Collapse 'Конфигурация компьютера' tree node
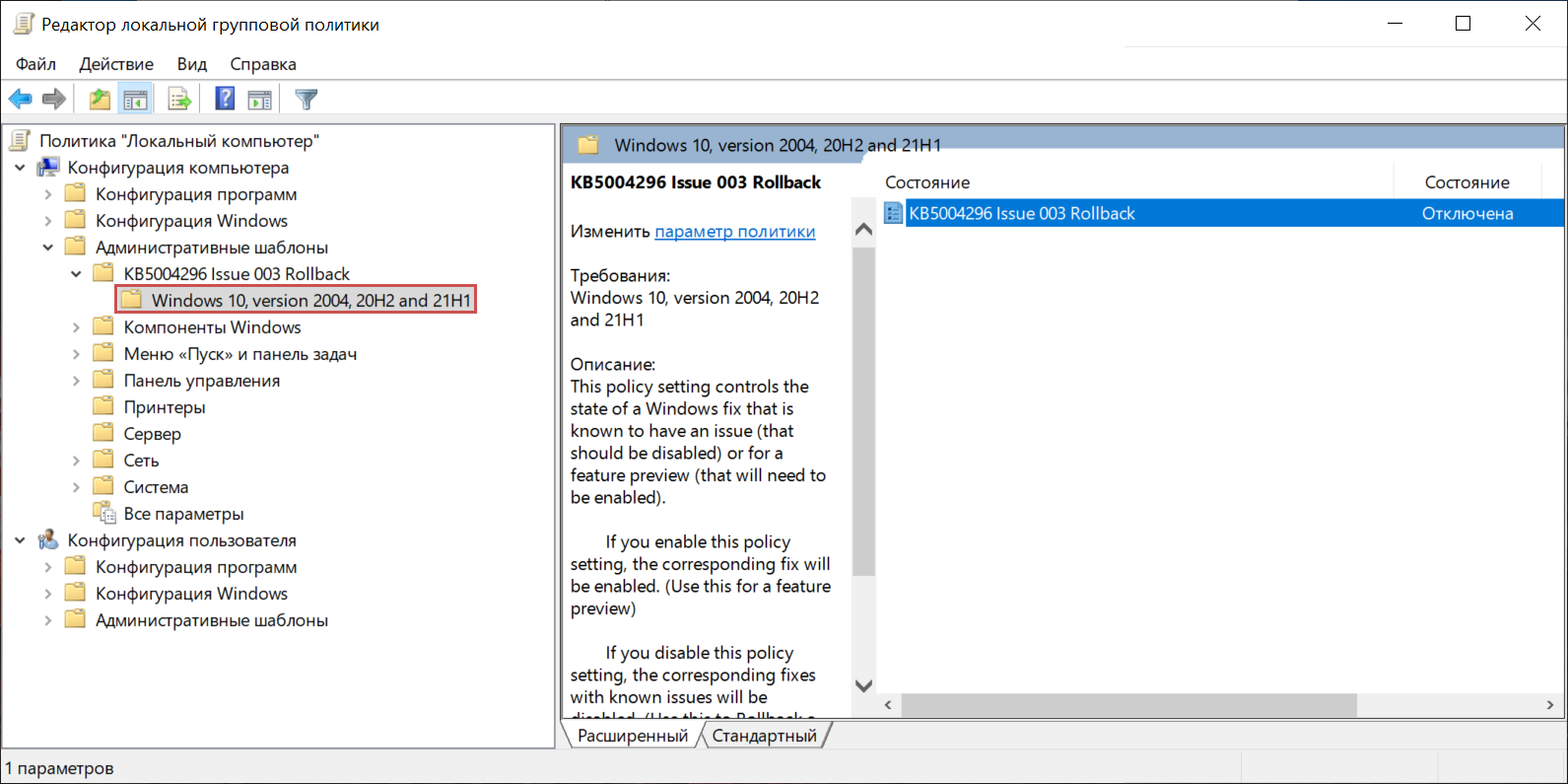This screenshot has height=784, width=1568. pos(20,168)
